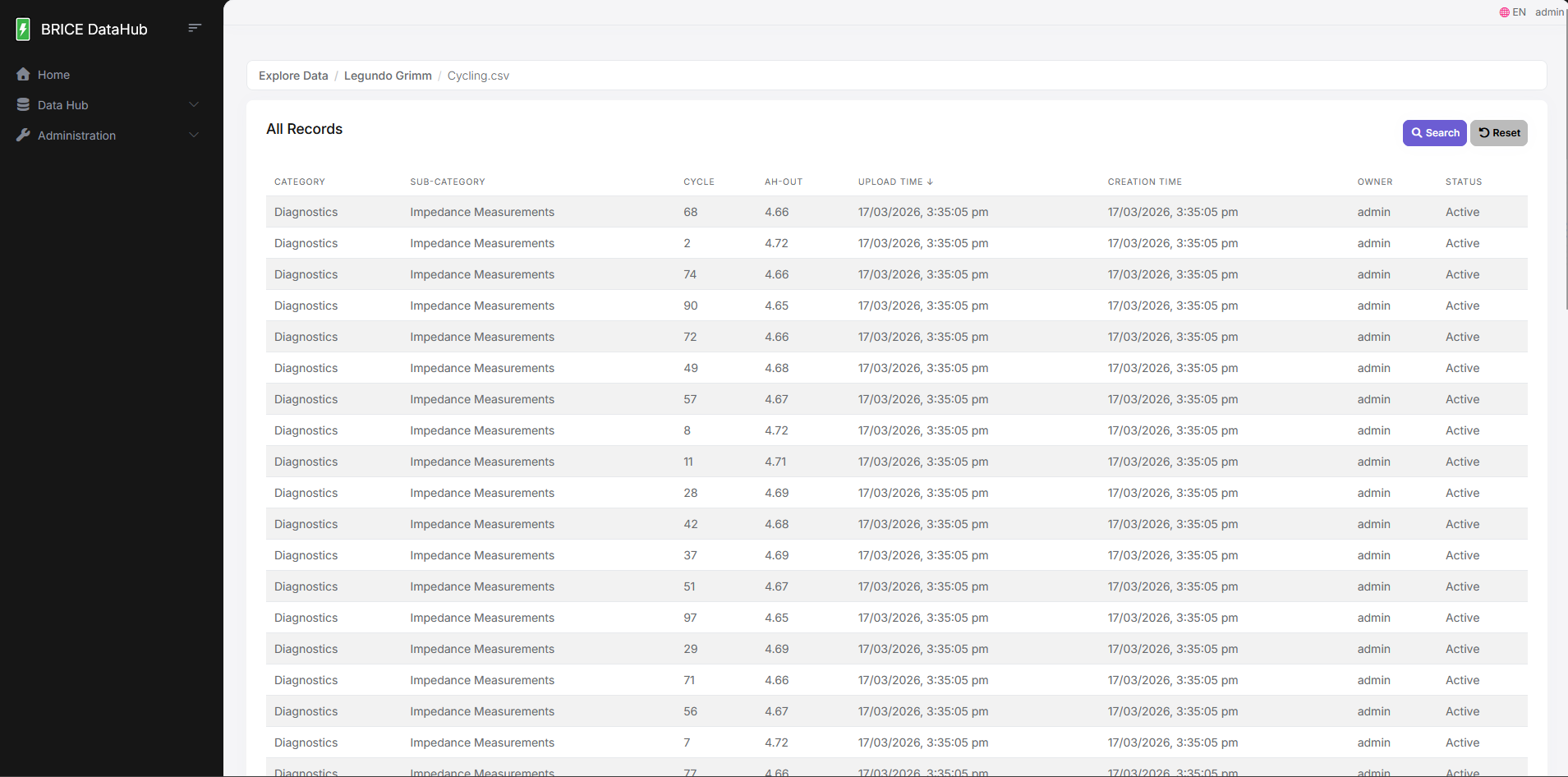Select cycle value 2 cell
The image size is (1568, 777).
click(x=687, y=243)
